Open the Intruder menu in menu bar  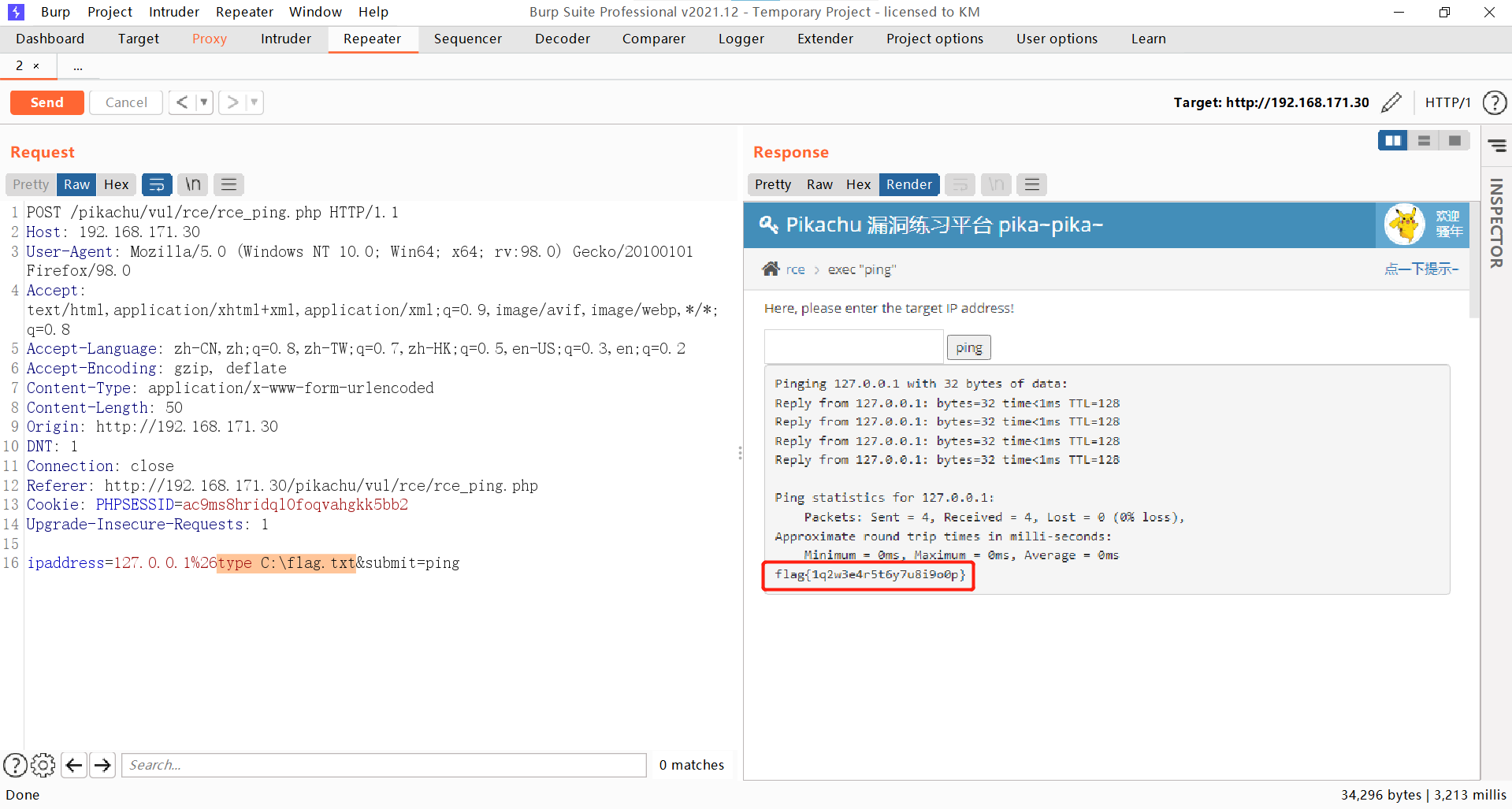point(174,12)
